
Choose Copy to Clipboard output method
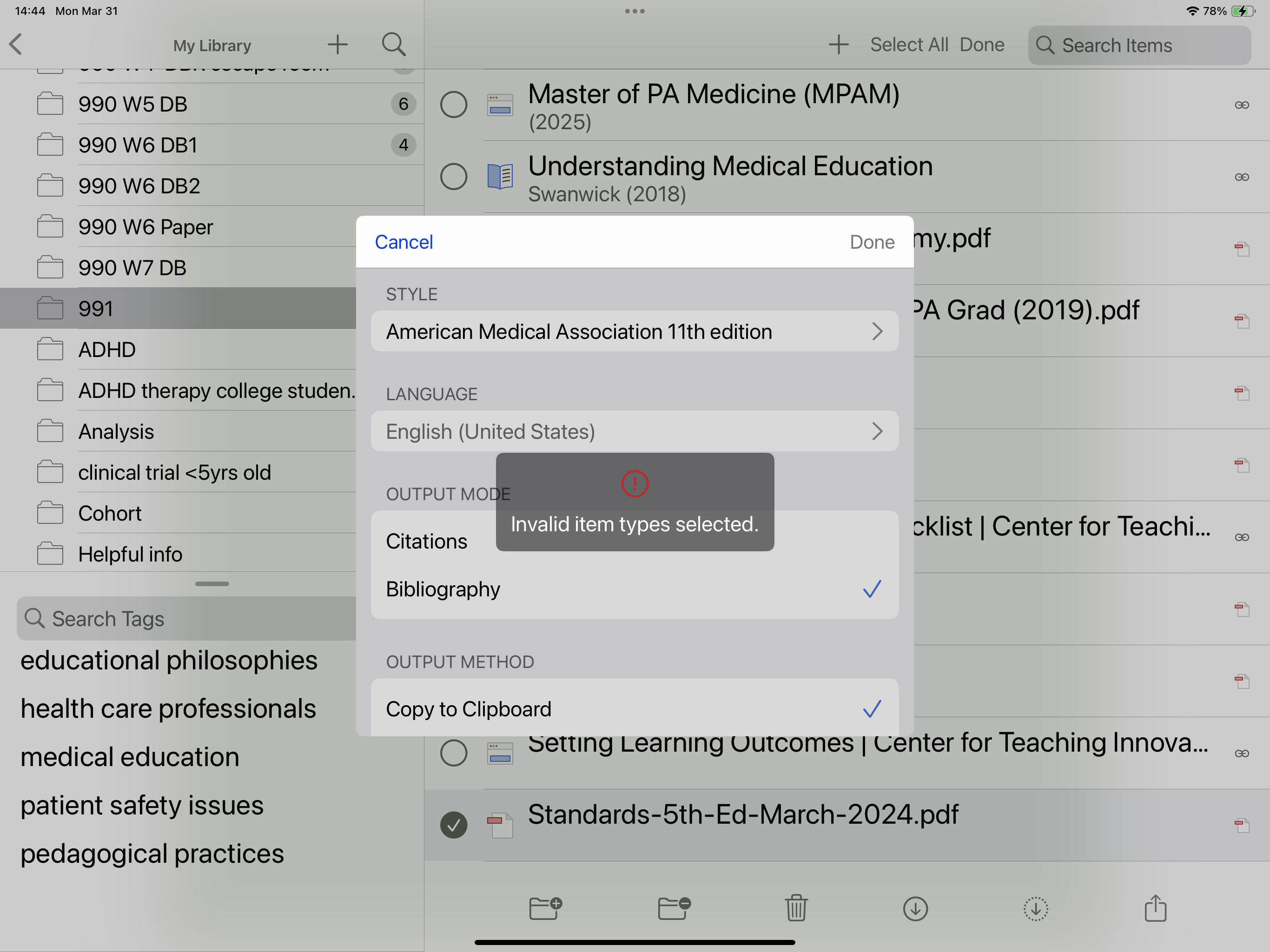(x=635, y=708)
